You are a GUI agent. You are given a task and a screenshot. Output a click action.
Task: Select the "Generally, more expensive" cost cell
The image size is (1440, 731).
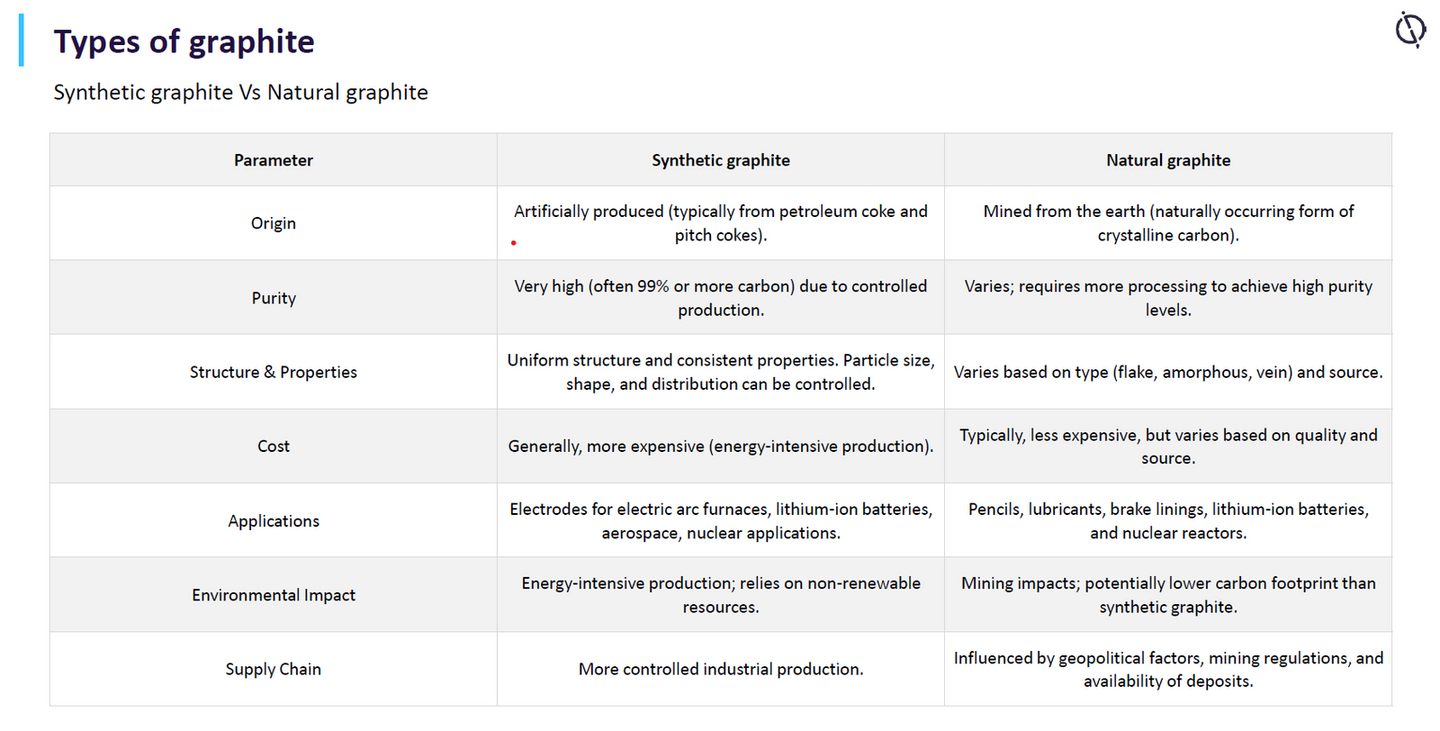(720, 446)
